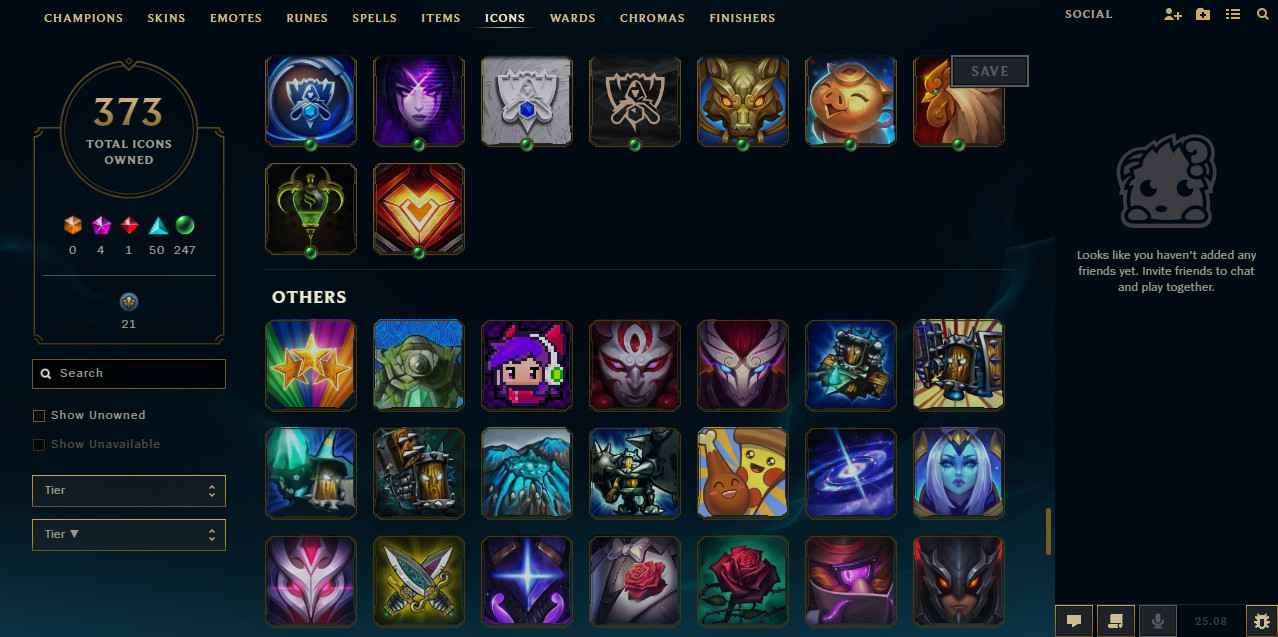The image size is (1278, 637).
Task: Open the Chromas tab
Action: pyautogui.click(x=652, y=18)
